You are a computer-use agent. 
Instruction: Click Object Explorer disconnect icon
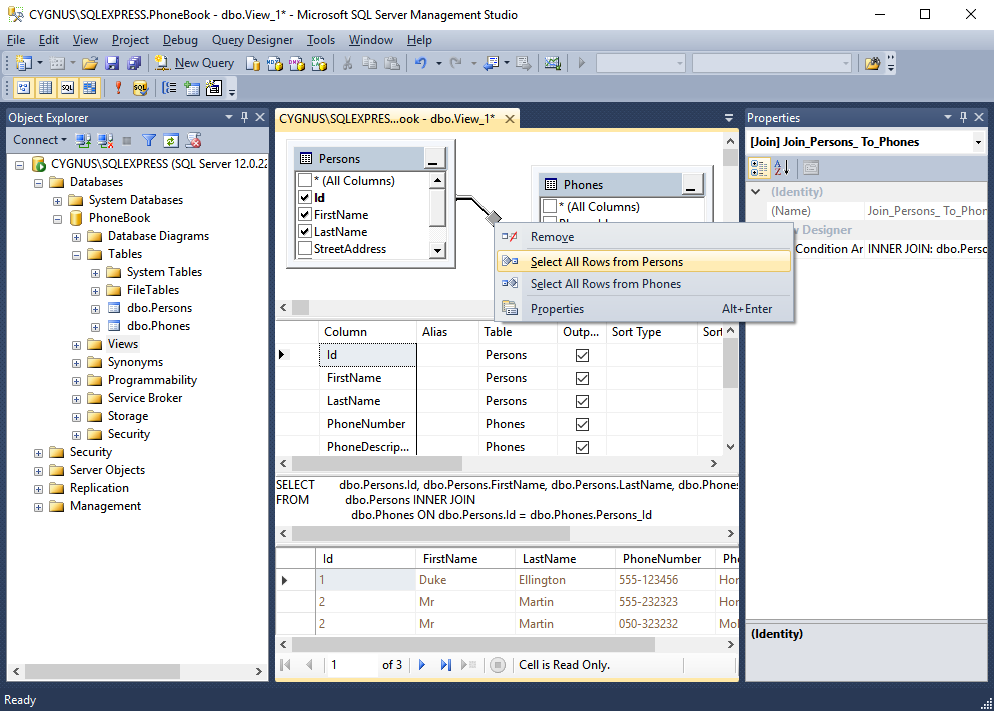pos(105,140)
